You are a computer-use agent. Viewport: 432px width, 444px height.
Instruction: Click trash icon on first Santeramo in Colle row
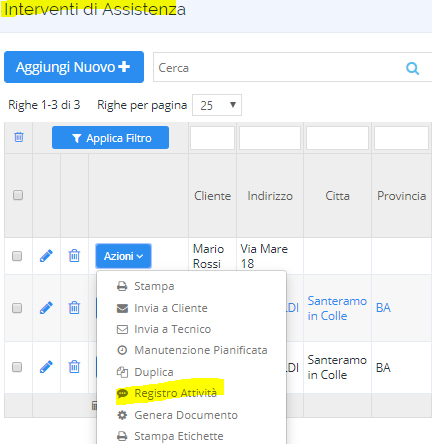click(x=74, y=308)
